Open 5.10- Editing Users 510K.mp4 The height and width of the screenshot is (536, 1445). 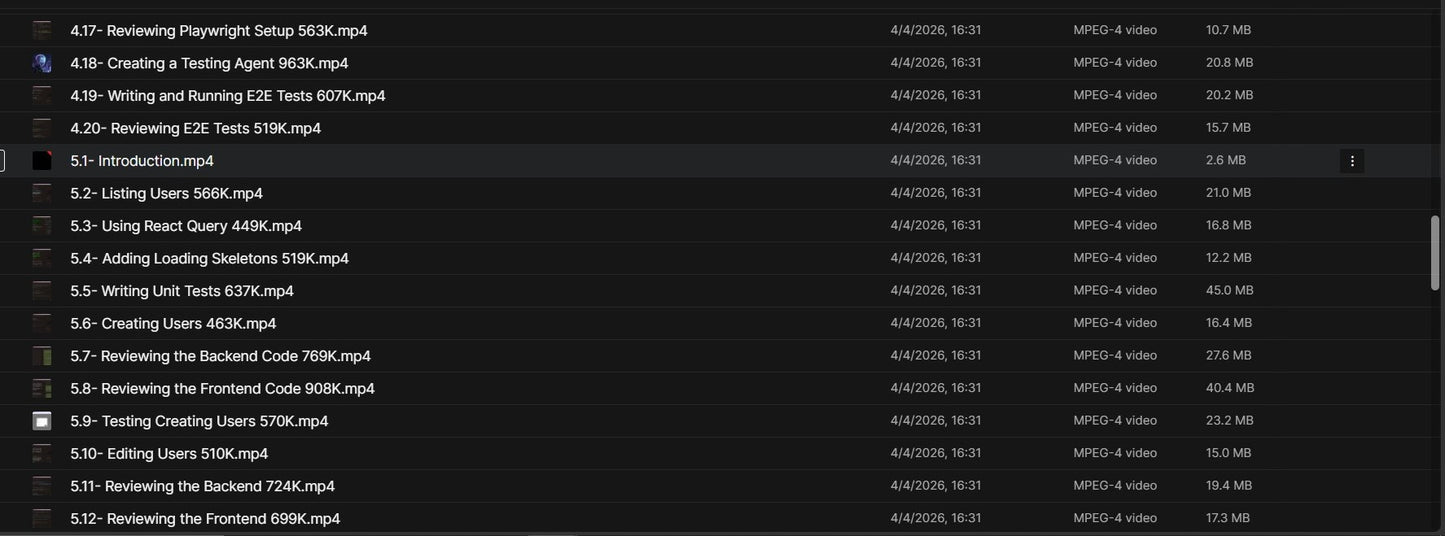(169, 454)
